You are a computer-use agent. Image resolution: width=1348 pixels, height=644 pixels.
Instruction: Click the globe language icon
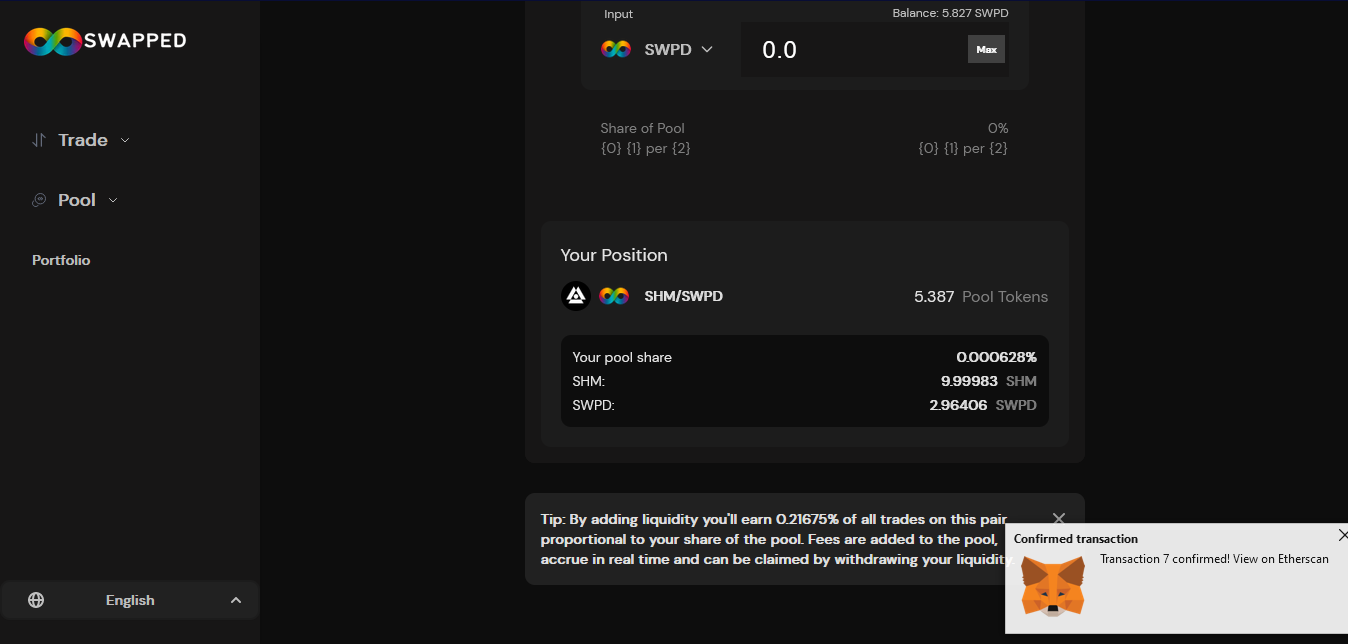[36, 600]
